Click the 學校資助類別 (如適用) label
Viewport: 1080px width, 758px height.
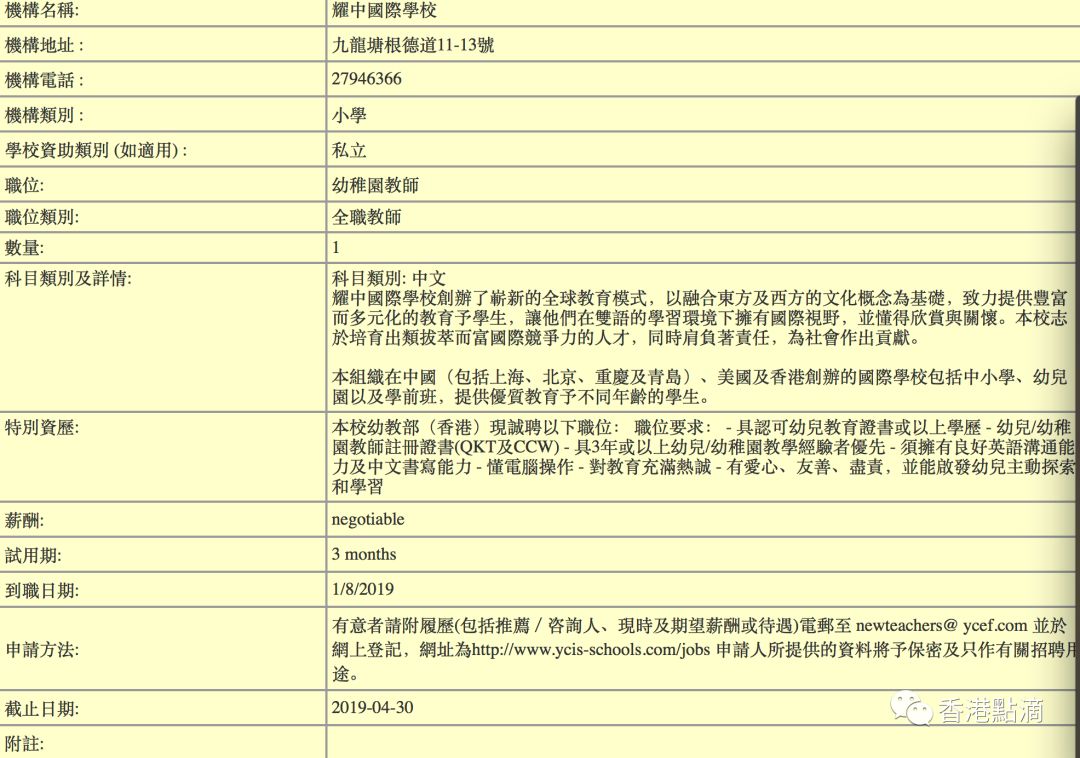(x=96, y=150)
